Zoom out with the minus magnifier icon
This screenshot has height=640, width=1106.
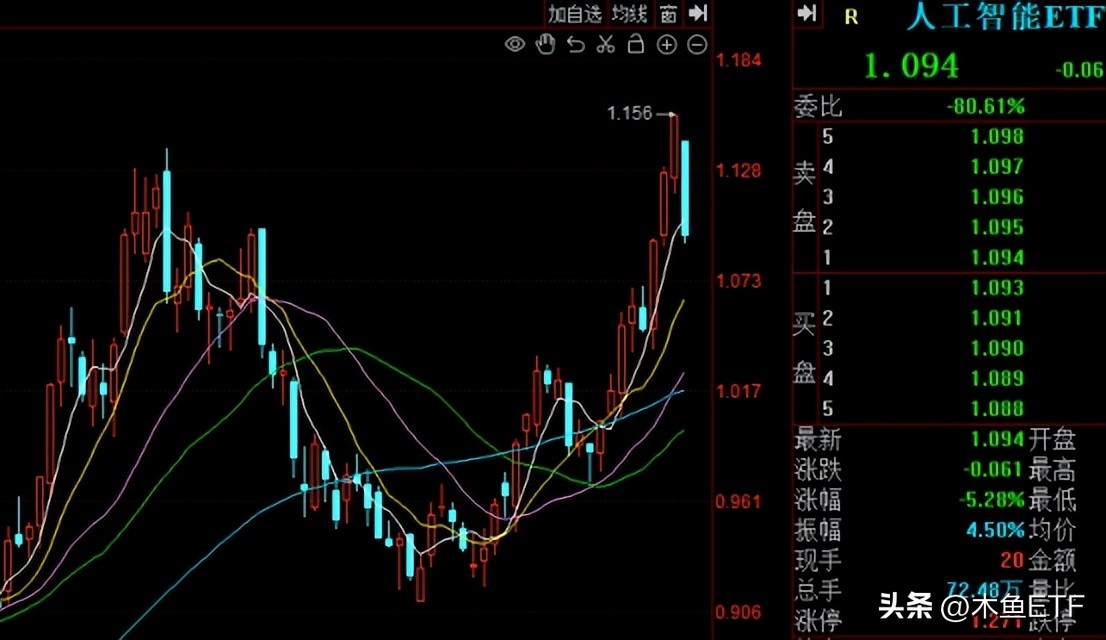click(x=696, y=45)
